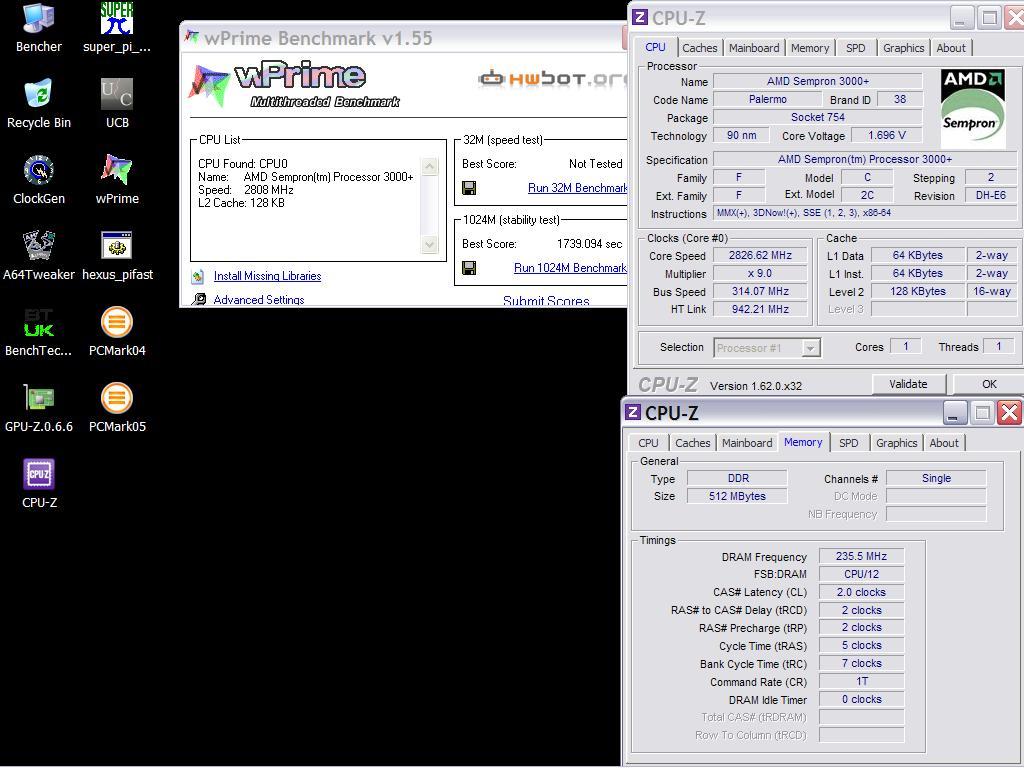Open About tab in upper CPU-Z window
The image size is (1024, 768).
(x=951, y=48)
